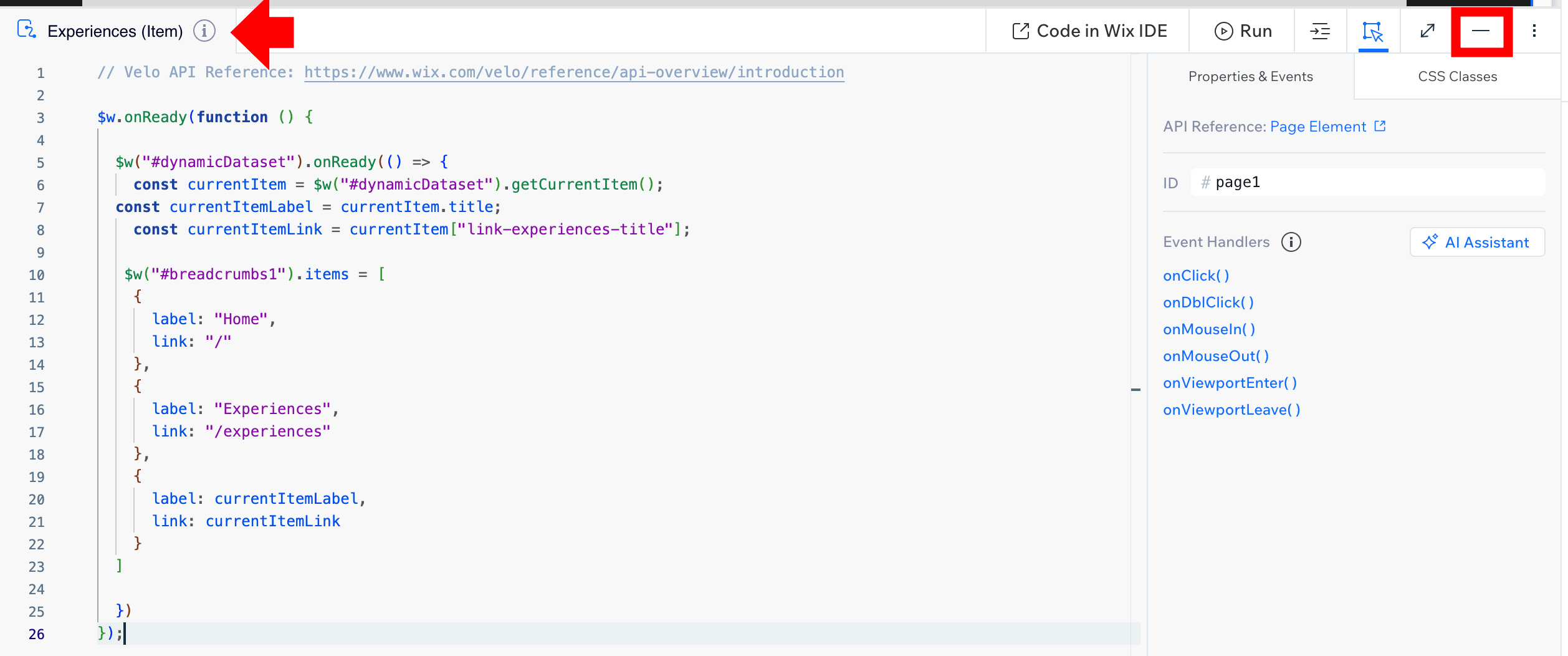
Task: Maximize the code panel with the expand arrow icon
Action: (x=1427, y=31)
